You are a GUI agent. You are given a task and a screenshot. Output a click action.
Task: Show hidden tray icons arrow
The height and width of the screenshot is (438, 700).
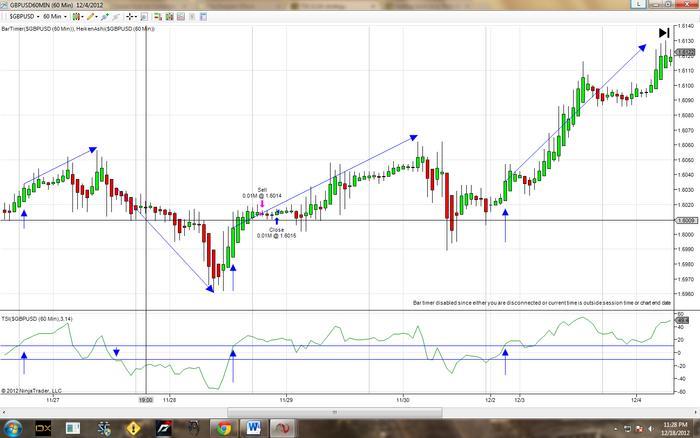[616, 429]
